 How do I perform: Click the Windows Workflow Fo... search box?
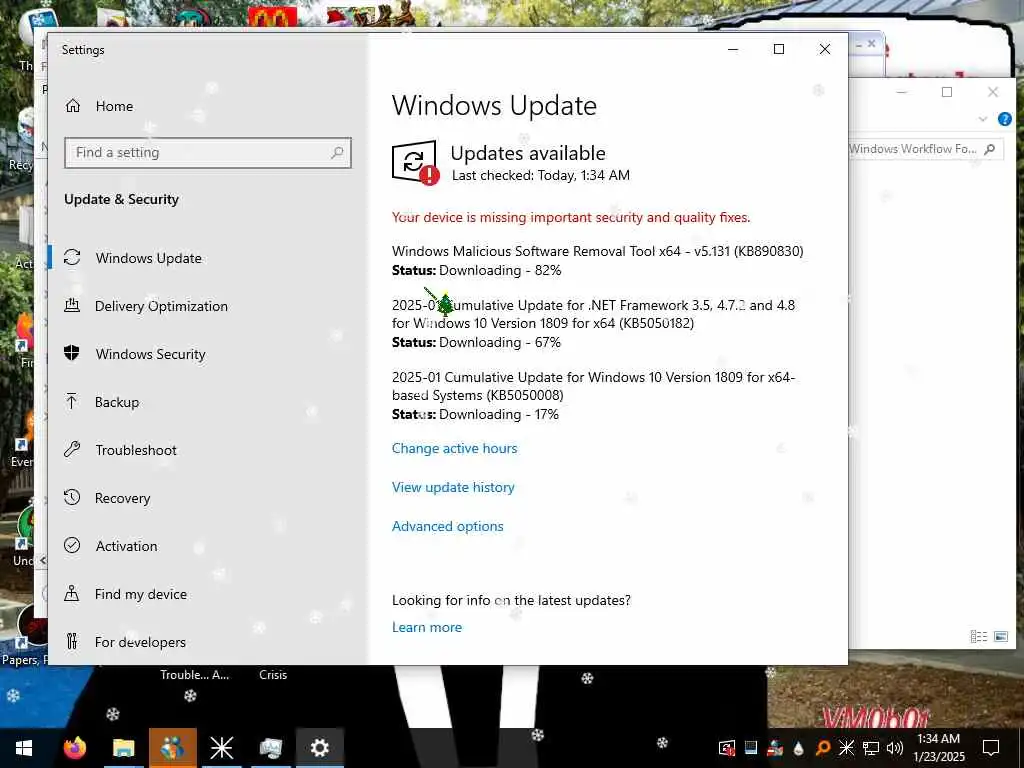pyautogui.click(x=925, y=149)
